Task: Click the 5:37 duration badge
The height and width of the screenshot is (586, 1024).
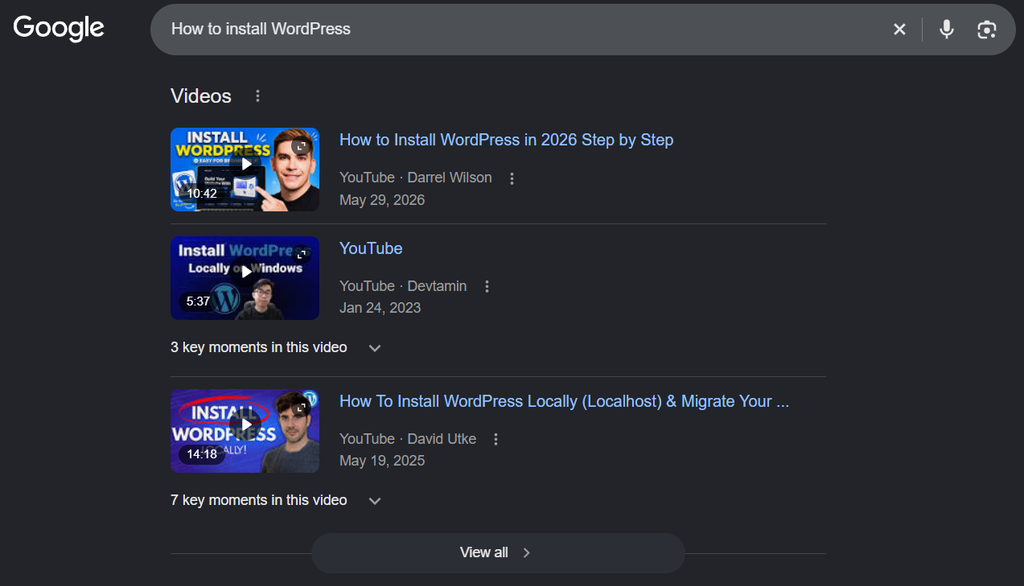Action: [198, 301]
